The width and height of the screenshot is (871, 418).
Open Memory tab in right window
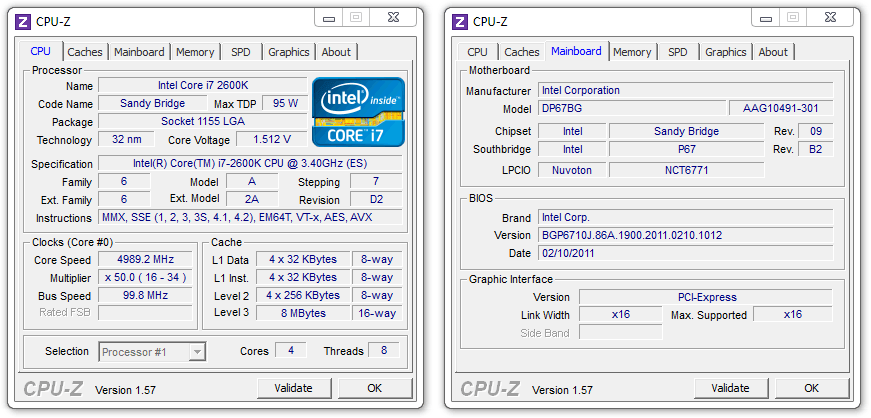click(x=632, y=52)
